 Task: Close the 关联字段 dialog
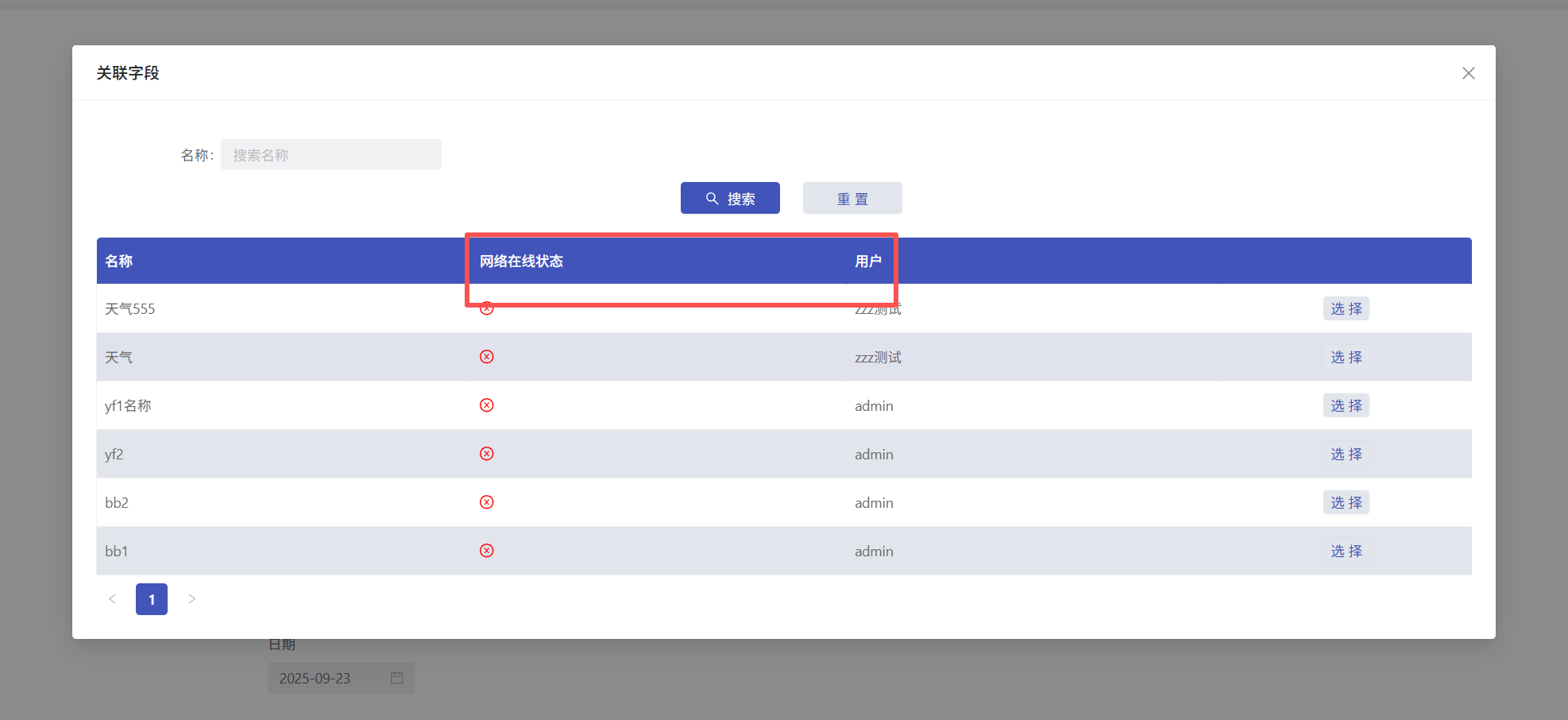click(x=1468, y=73)
